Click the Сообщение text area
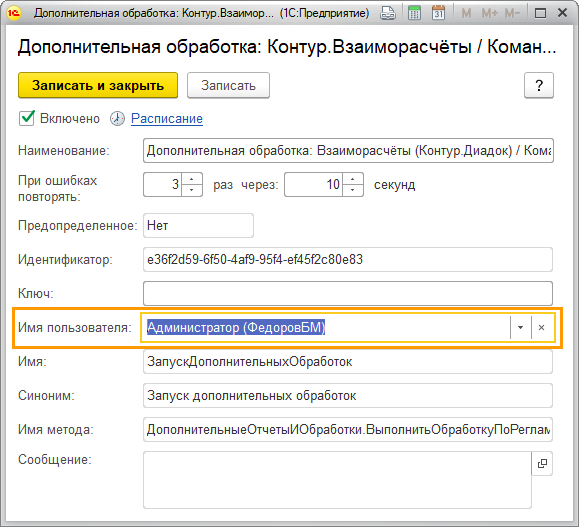Image resolution: width=579 pixels, height=527 pixels. click(x=338, y=480)
